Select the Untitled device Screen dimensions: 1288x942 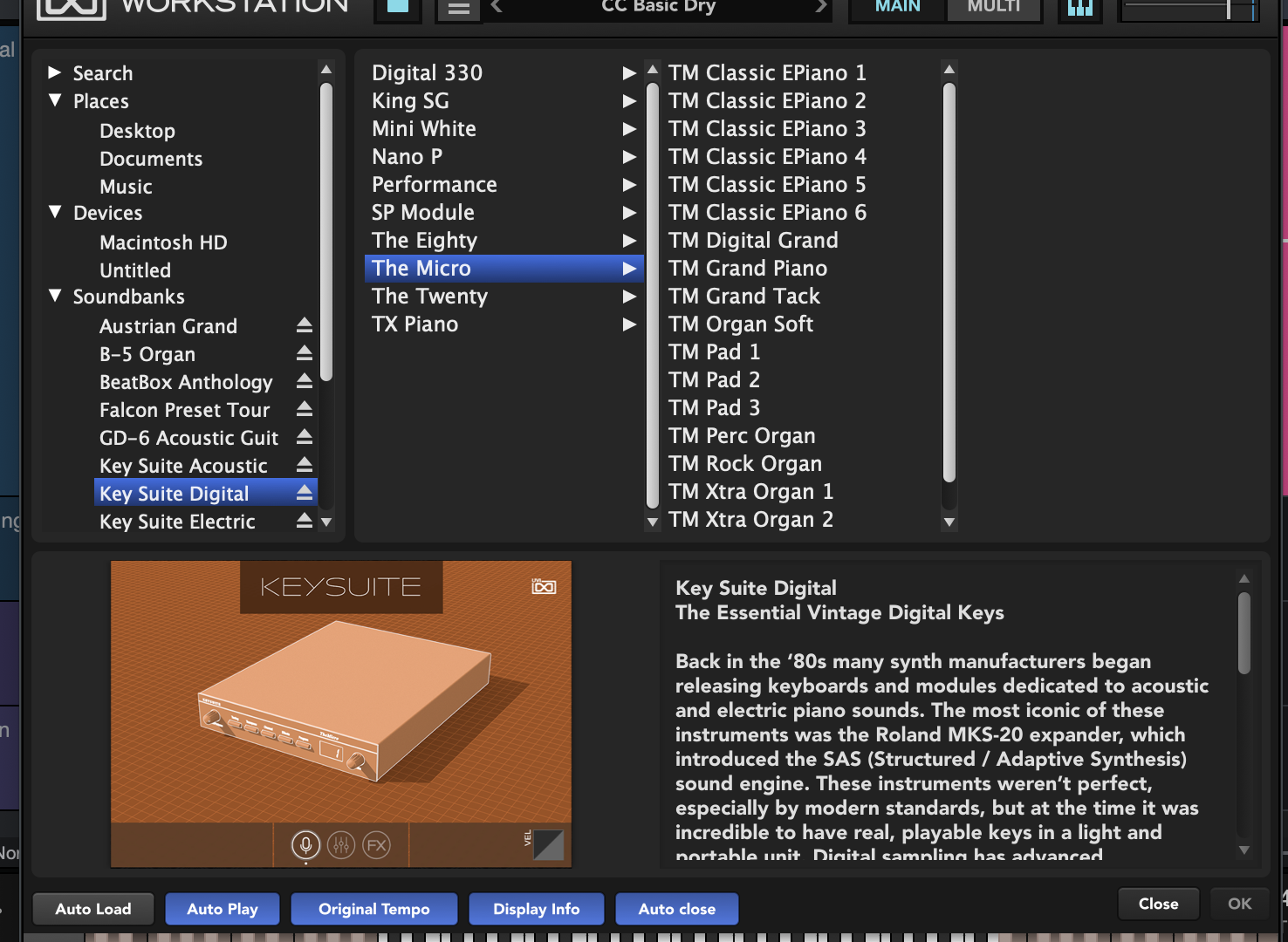(135, 270)
